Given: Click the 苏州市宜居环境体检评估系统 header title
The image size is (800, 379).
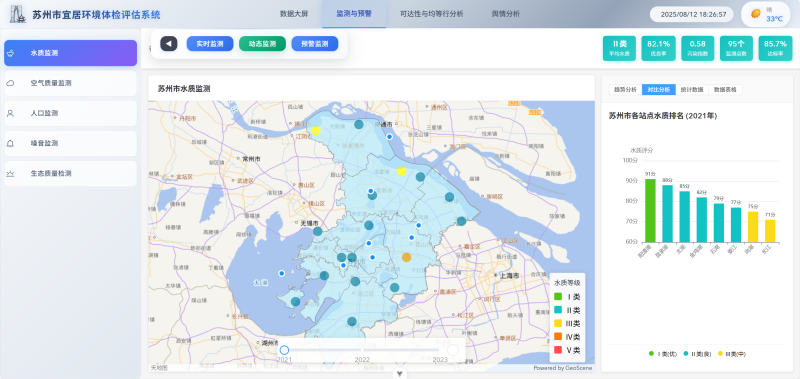Looking at the screenshot, I should [96, 15].
